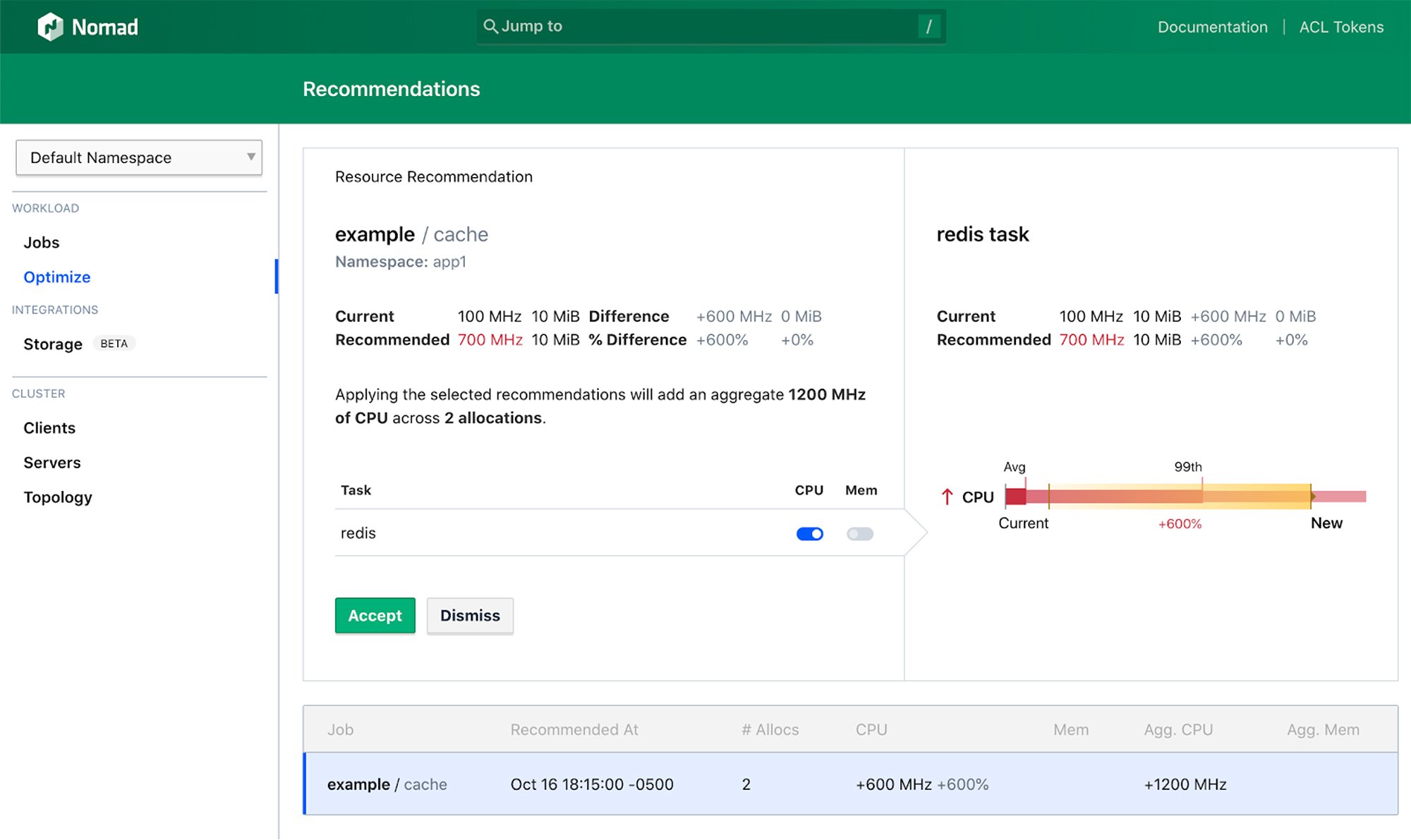
Task: Select Jobs in the Workload sidebar
Action: tap(41, 242)
